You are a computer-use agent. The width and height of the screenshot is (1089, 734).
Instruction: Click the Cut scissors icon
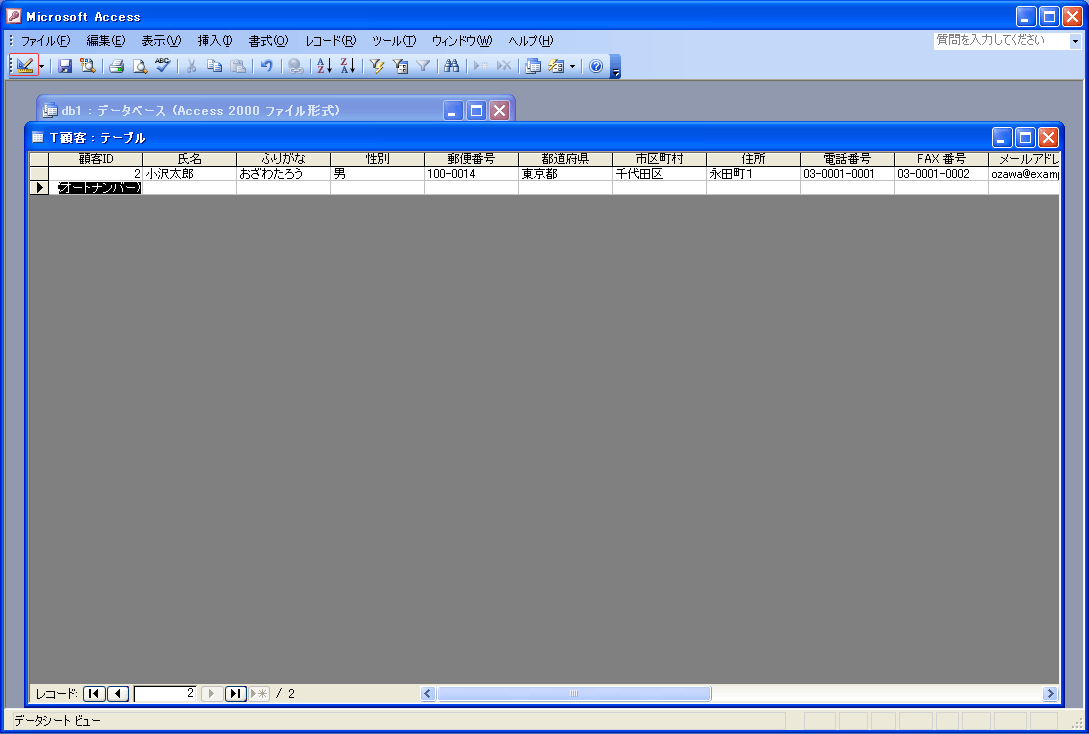pos(192,66)
